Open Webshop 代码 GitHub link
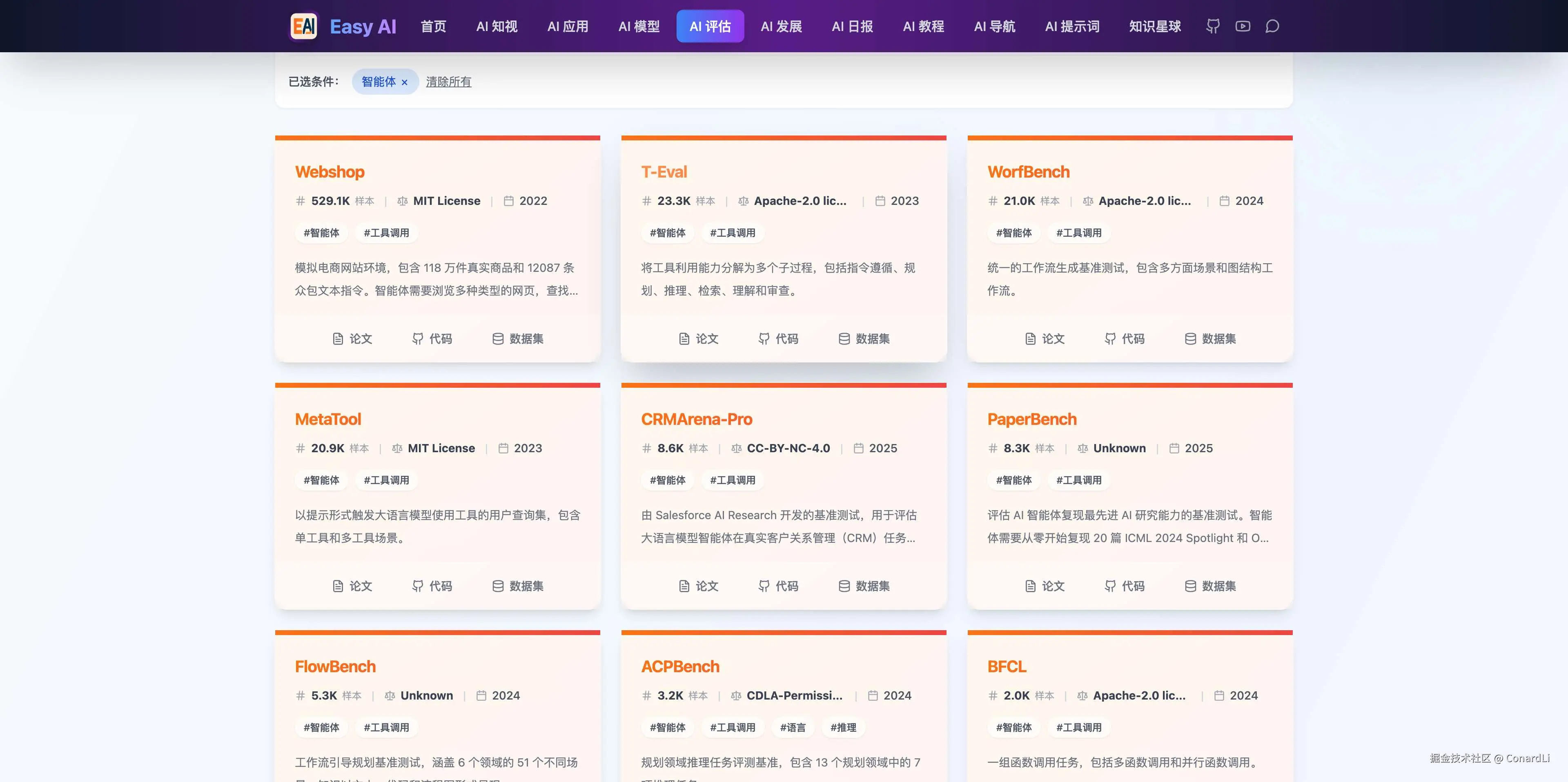This screenshot has height=782, width=1568. tap(432, 338)
